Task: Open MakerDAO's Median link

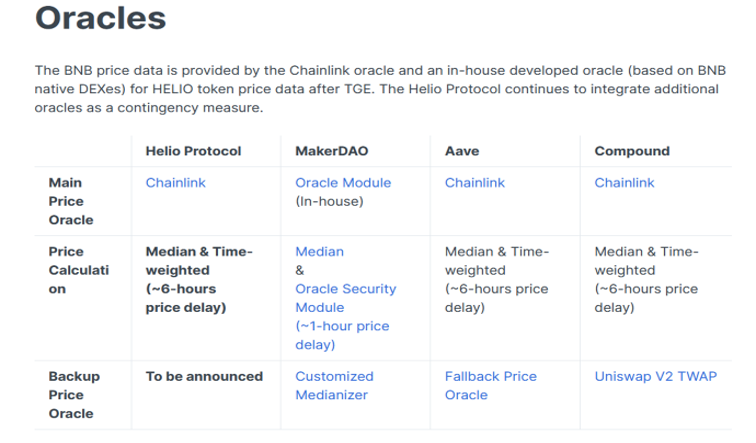Action: pos(319,252)
